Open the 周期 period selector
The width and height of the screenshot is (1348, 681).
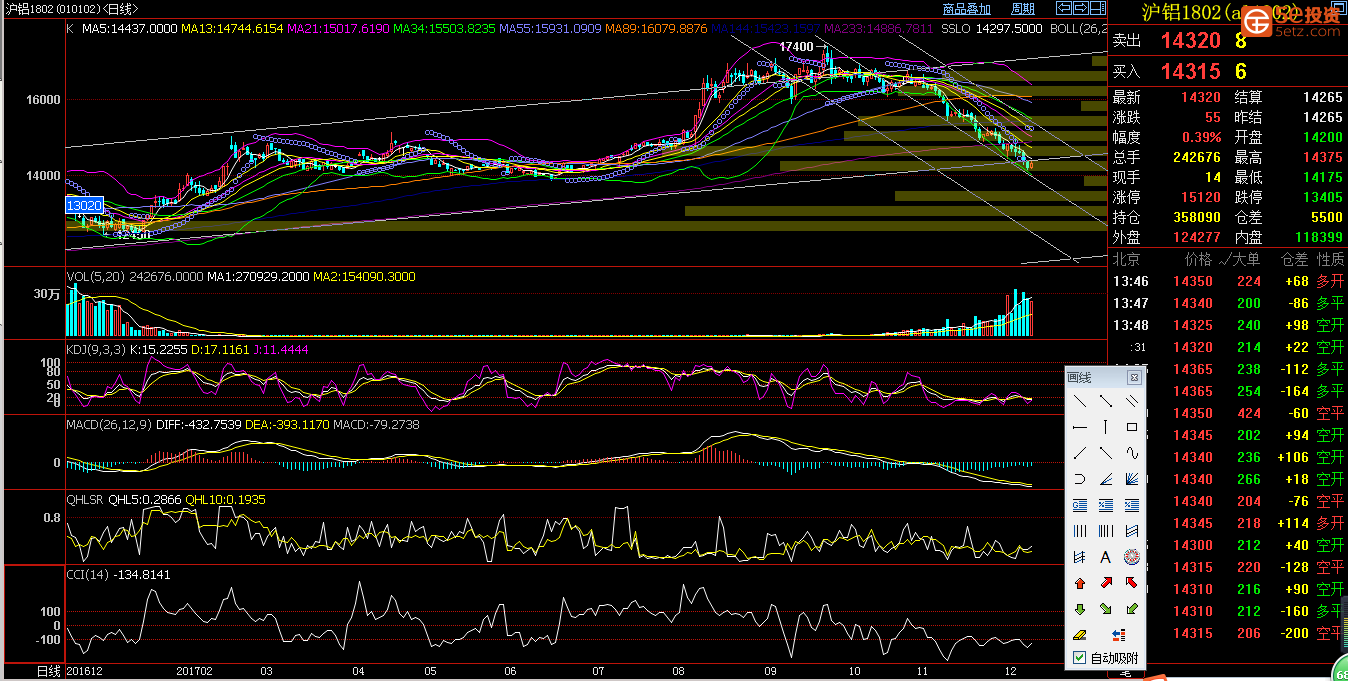point(1023,9)
